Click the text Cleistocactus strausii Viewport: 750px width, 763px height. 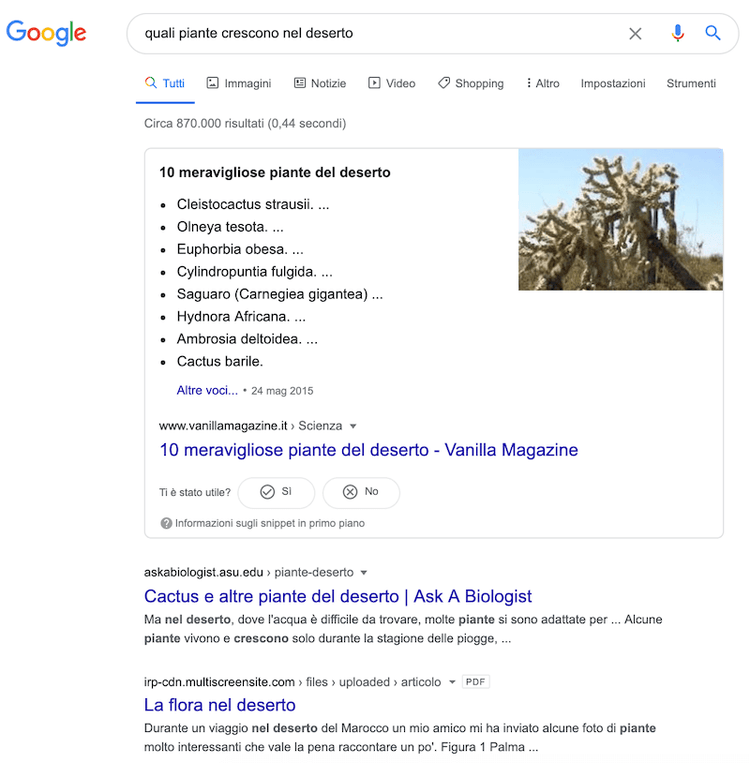pos(245,204)
